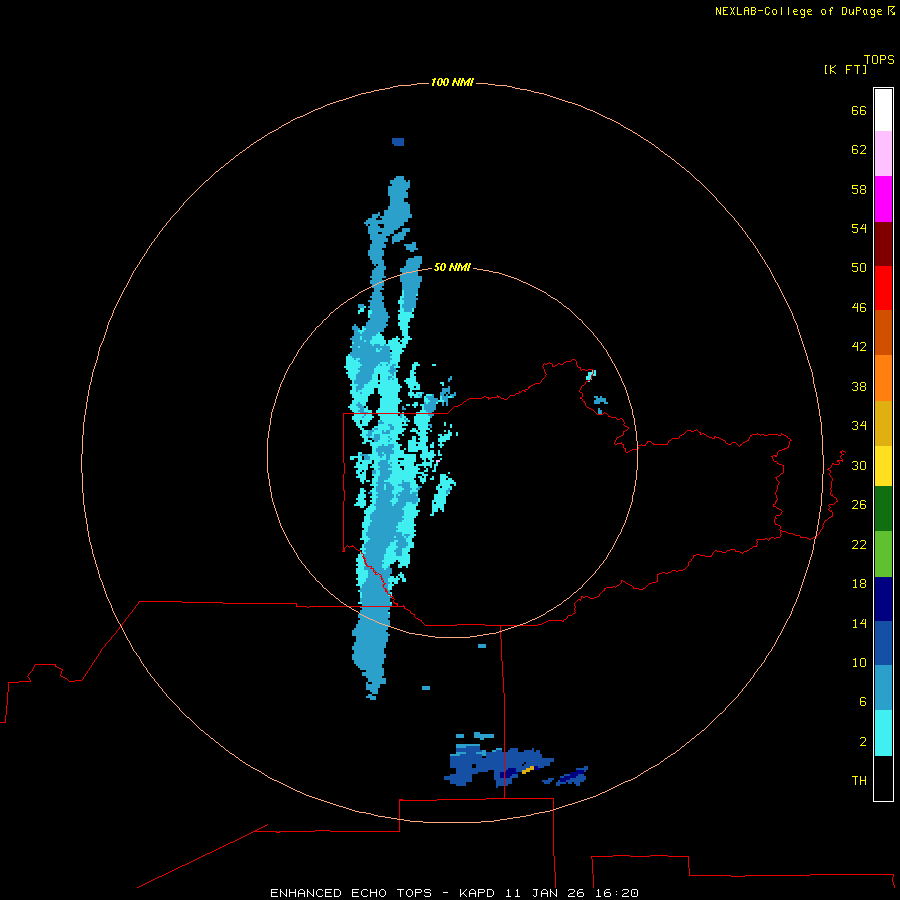Select the yellow 30 kft legend swatch
The image size is (900, 900).
883,466
